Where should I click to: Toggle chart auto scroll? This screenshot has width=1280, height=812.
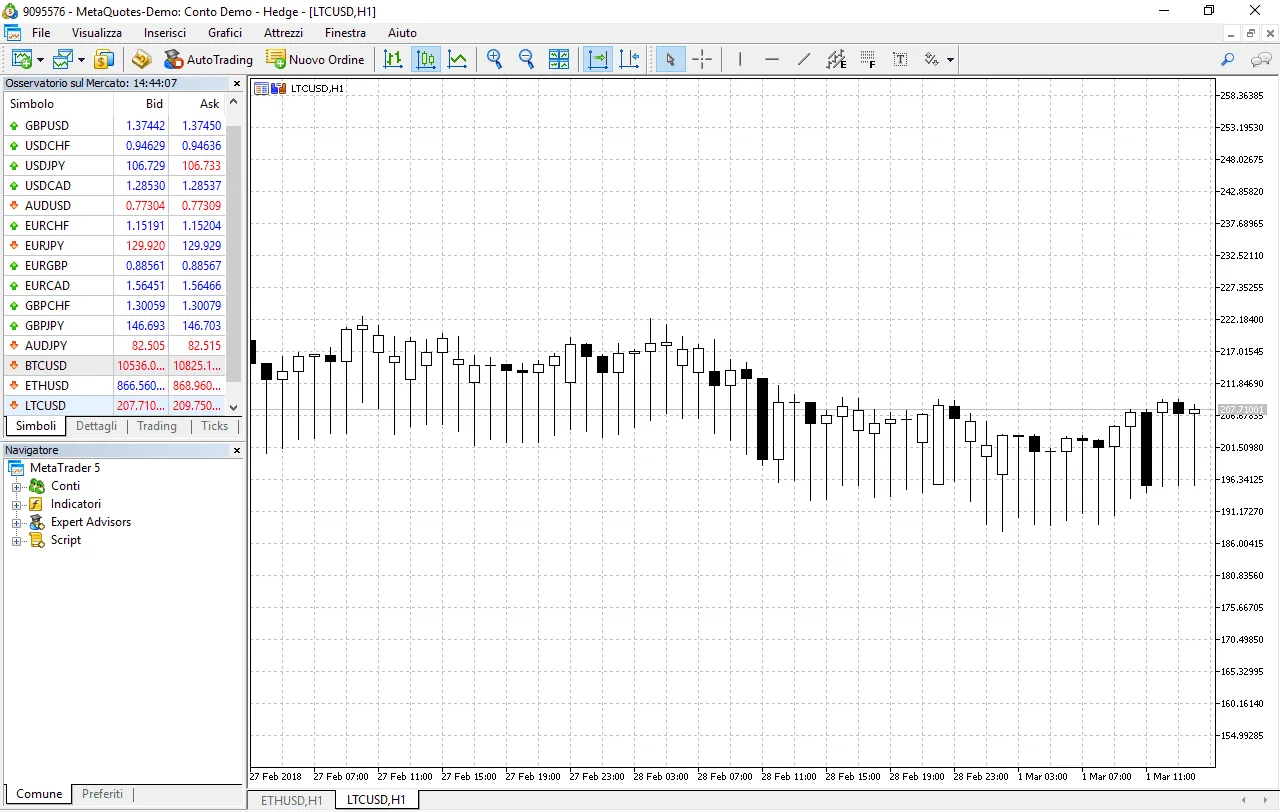[x=598, y=59]
